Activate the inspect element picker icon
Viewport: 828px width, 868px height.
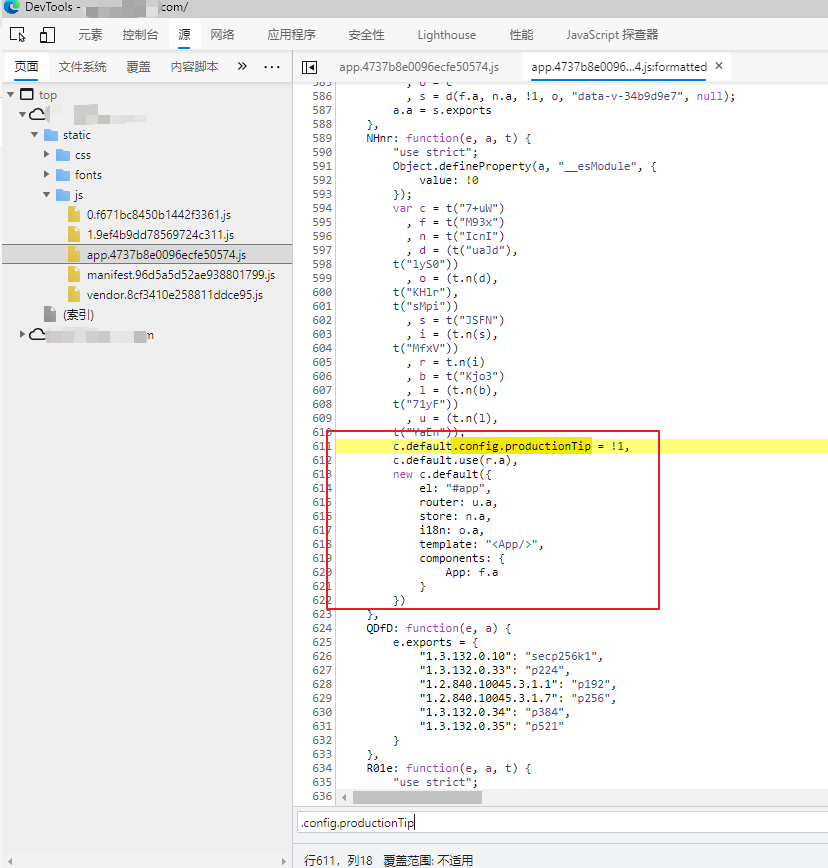(x=18, y=34)
